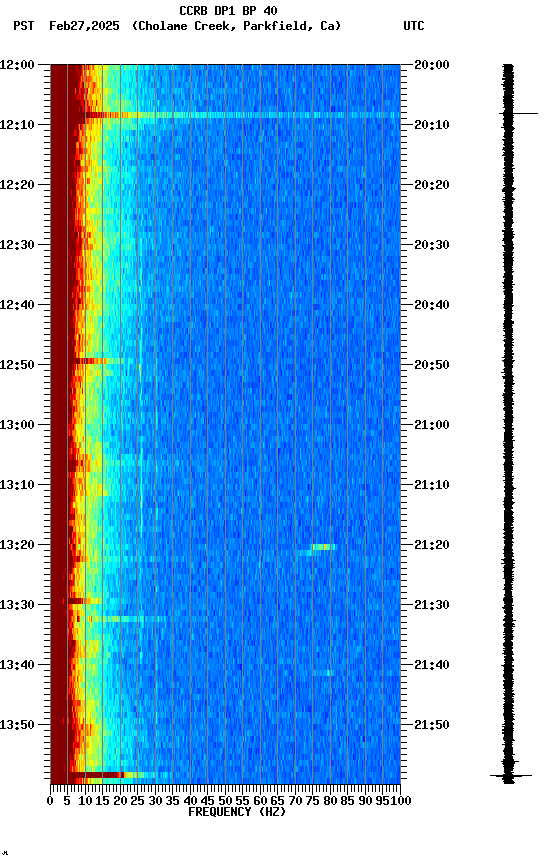Image resolution: width=552 pixels, height=864 pixels.
Task: Click the PST time label 13:10
Action: [17, 485]
